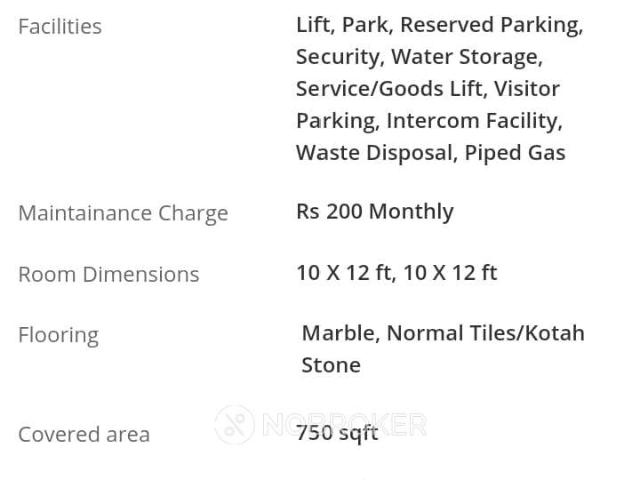Screen dimensions: 640x480
Task: Click the Maintainance Charge label
Action: coord(123,213)
